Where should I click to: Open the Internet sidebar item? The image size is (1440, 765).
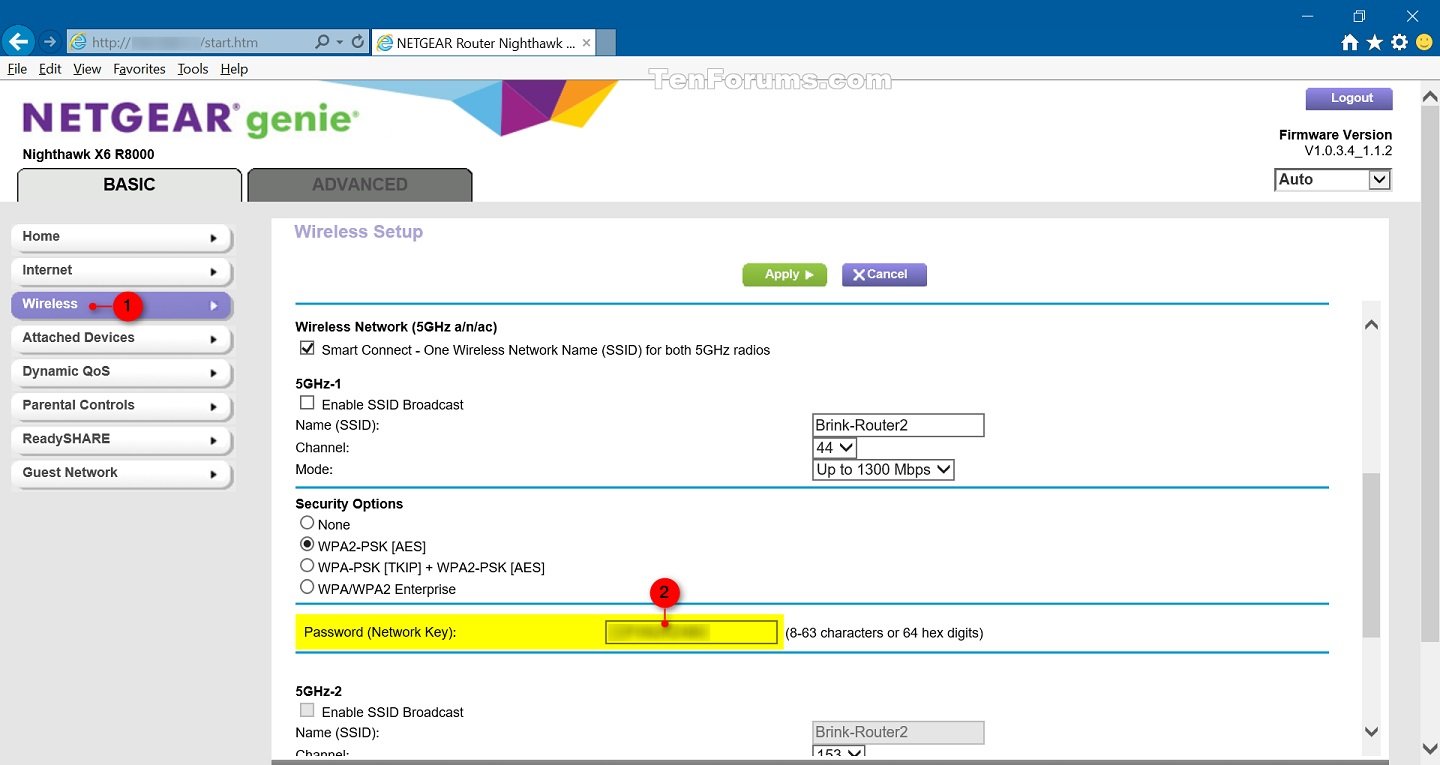pyautogui.click(x=121, y=271)
